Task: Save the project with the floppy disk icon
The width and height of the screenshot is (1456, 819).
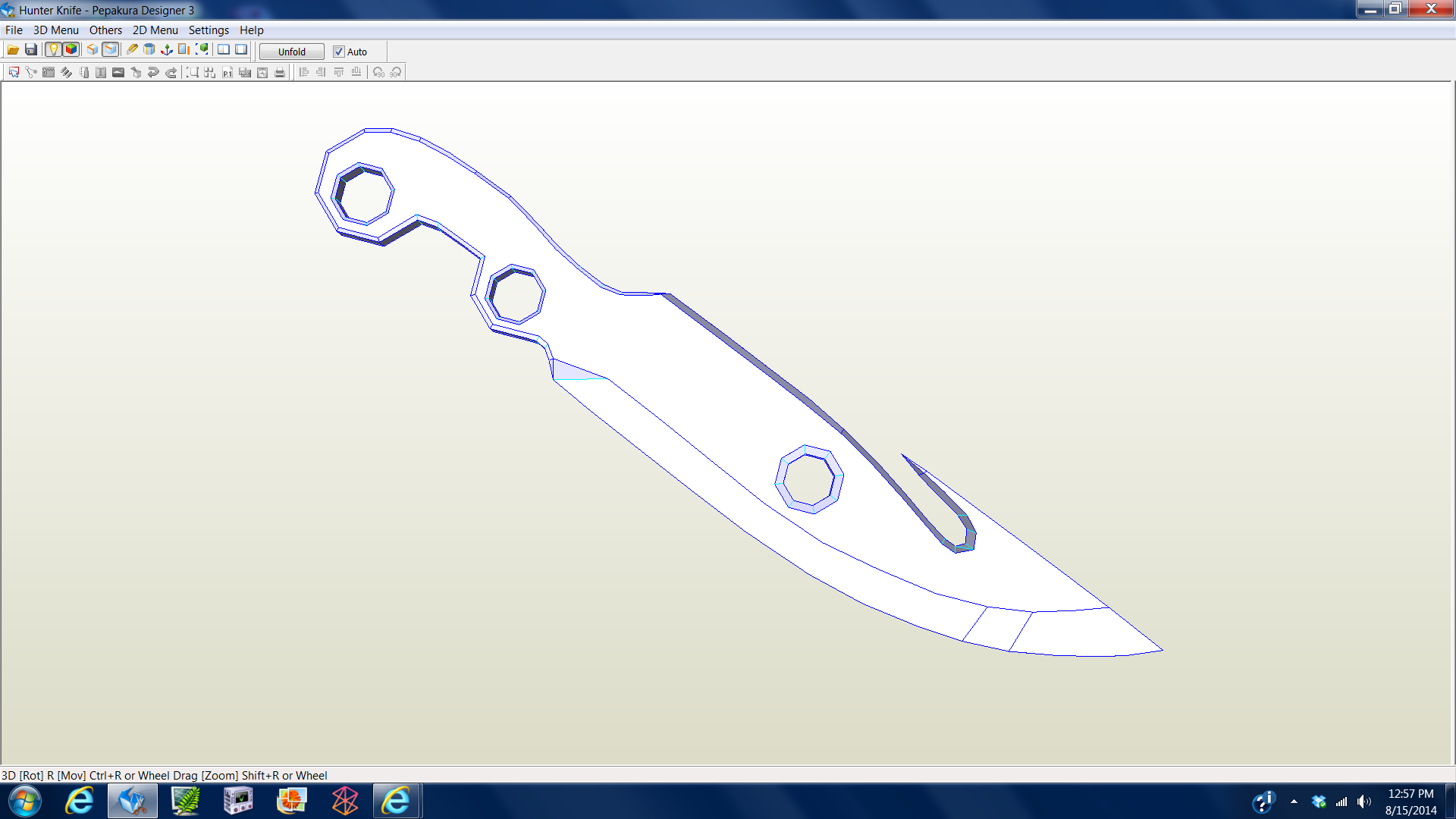Action: [31, 50]
